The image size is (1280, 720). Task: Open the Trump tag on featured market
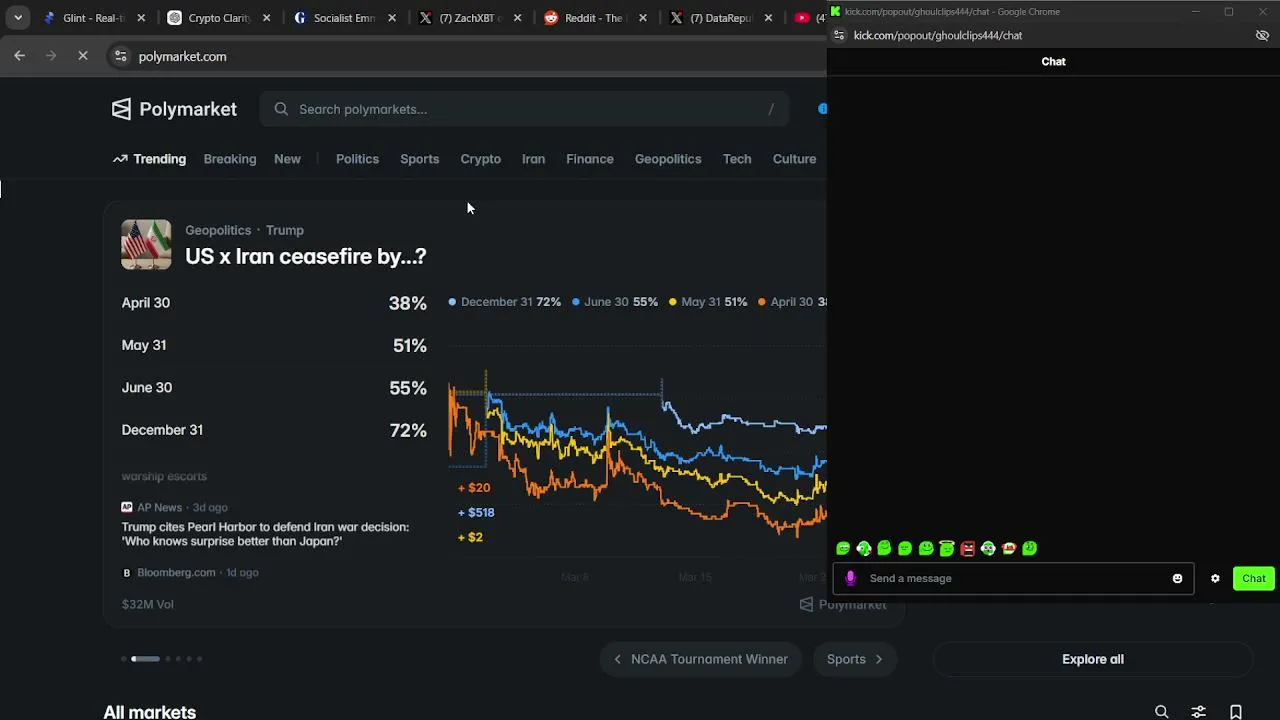(284, 230)
